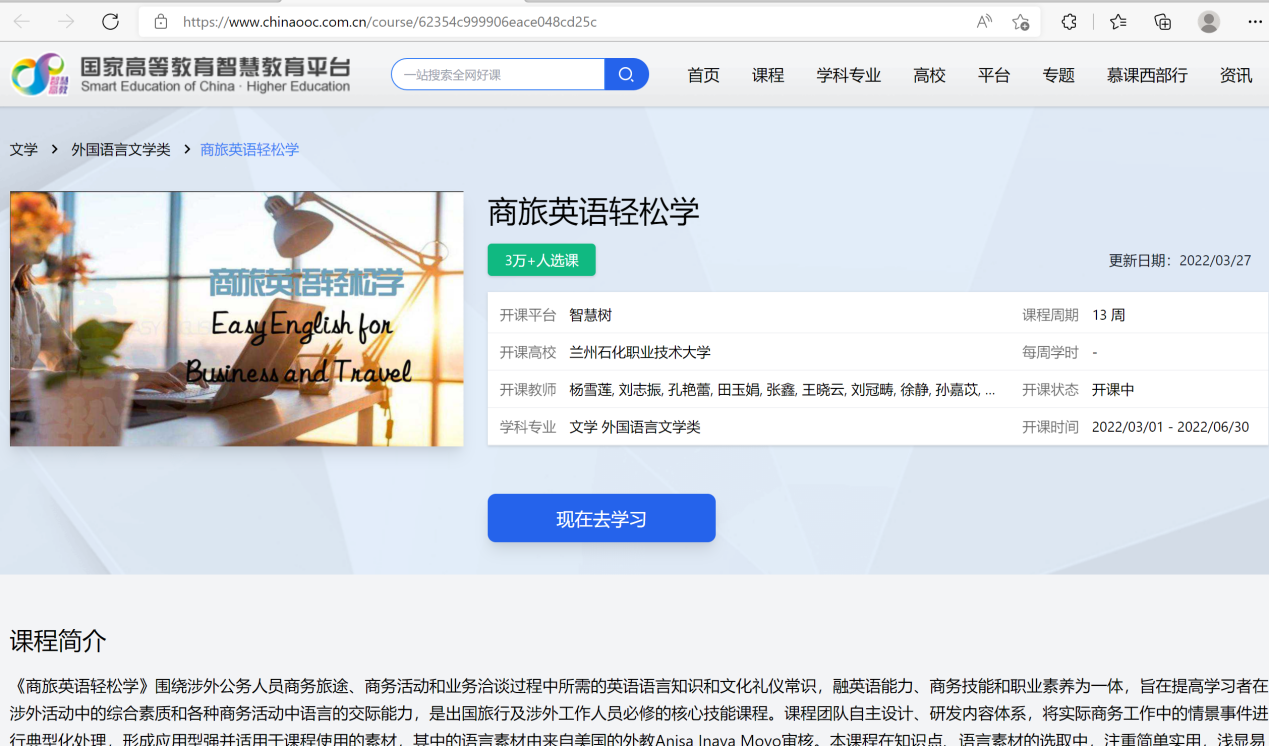Open the favorites list icon
Screen dimensions: 1269x746
pos(1118,22)
